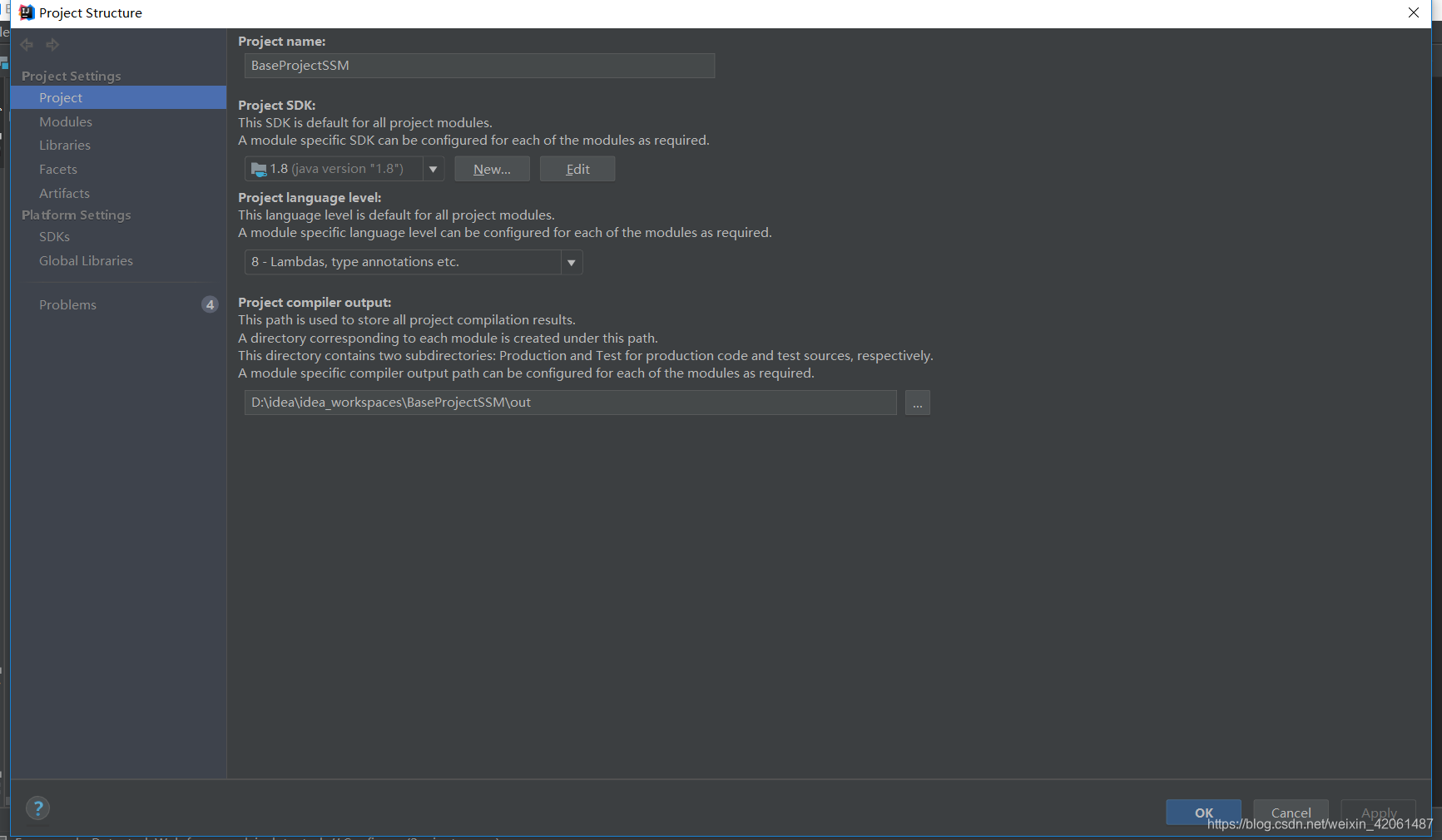Click the Project compiler output: label

315,303
